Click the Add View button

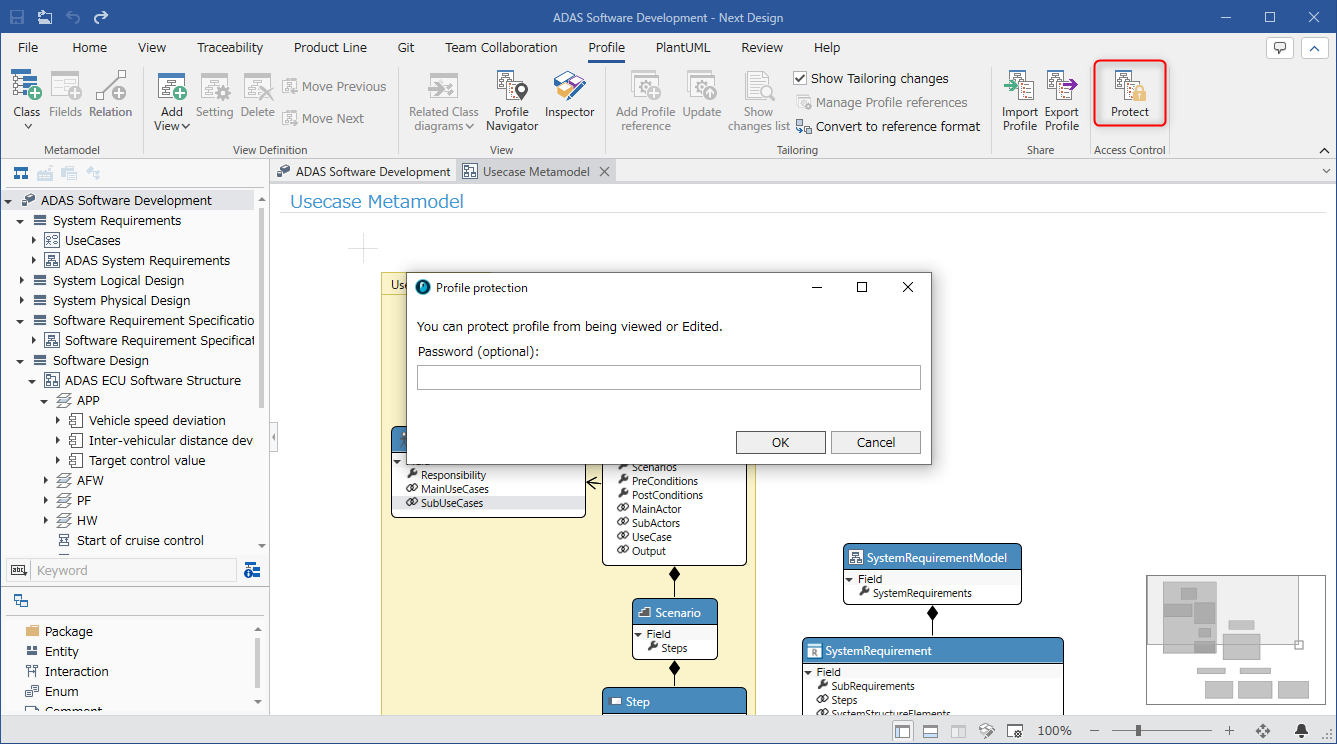[x=172, y=100]
